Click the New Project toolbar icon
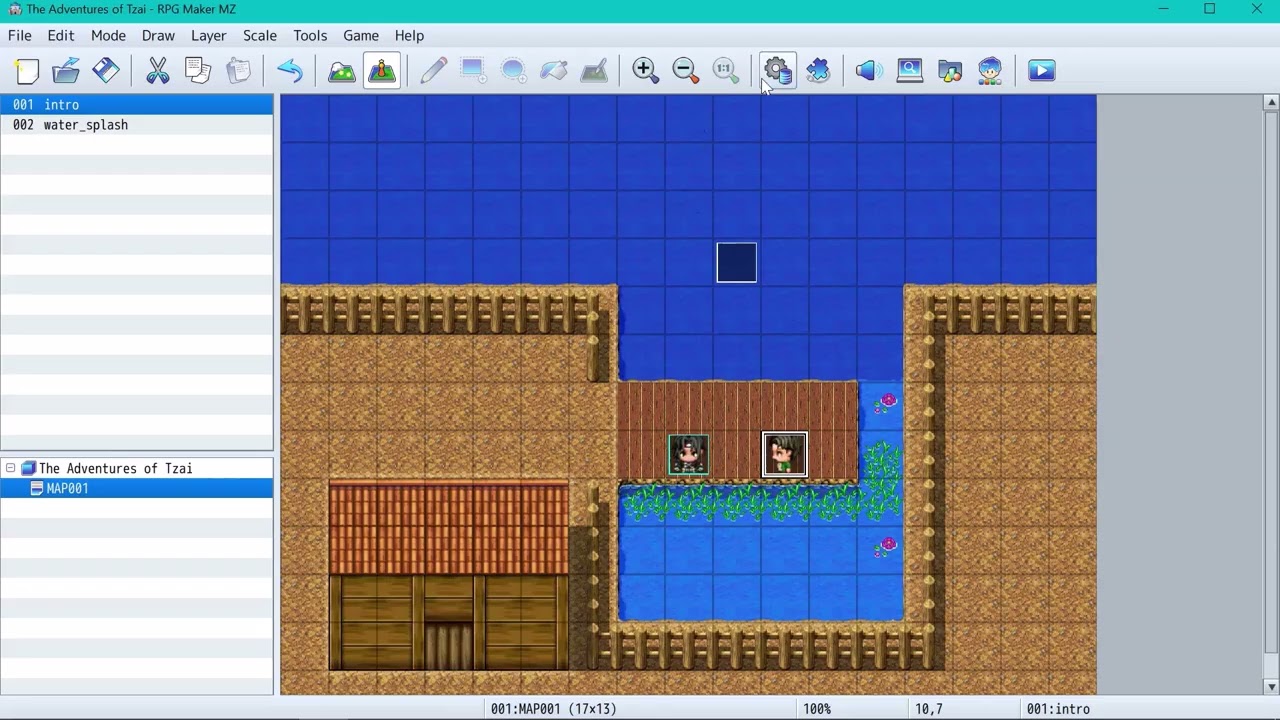1280x720 pixels. pos(27,71)
